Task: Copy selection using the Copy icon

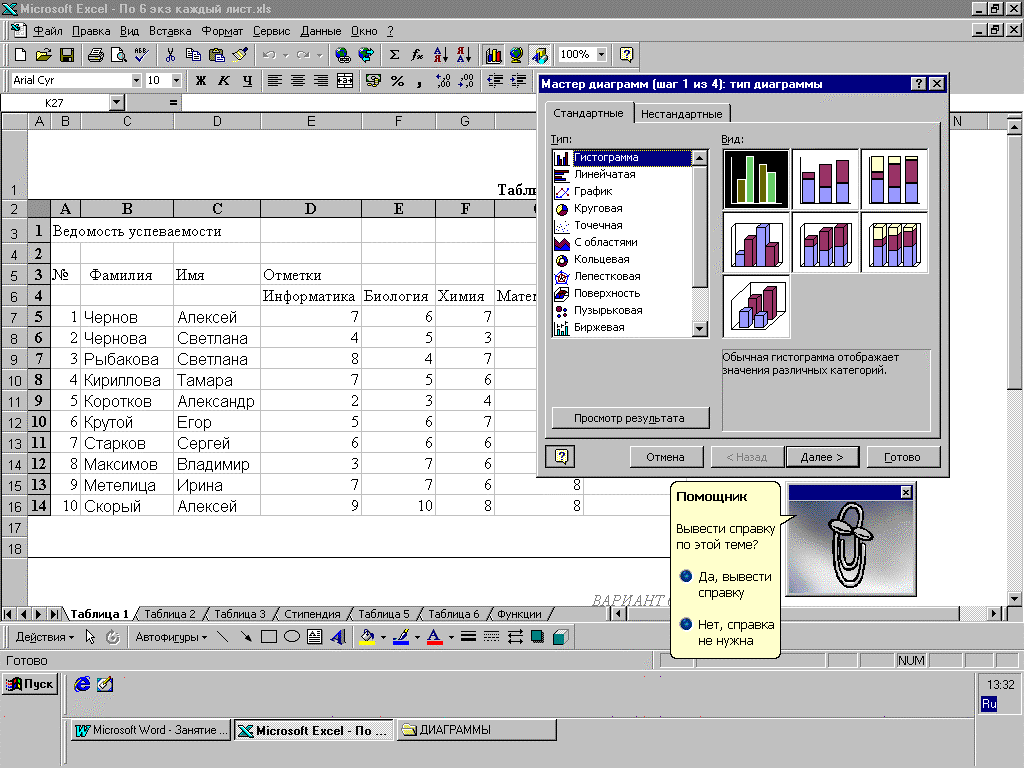Action: [193, 55]
